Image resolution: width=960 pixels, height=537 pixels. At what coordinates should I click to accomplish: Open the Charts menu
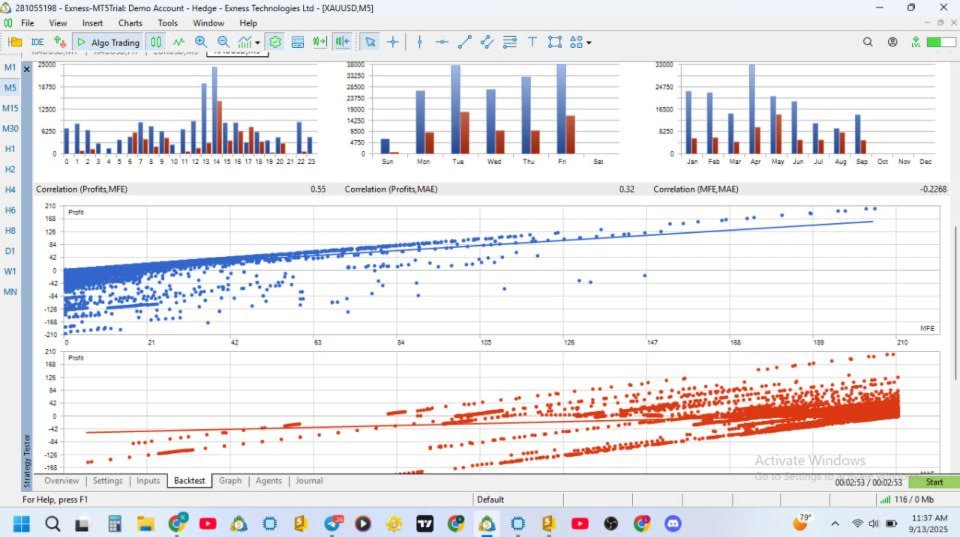tap(130, 23)
